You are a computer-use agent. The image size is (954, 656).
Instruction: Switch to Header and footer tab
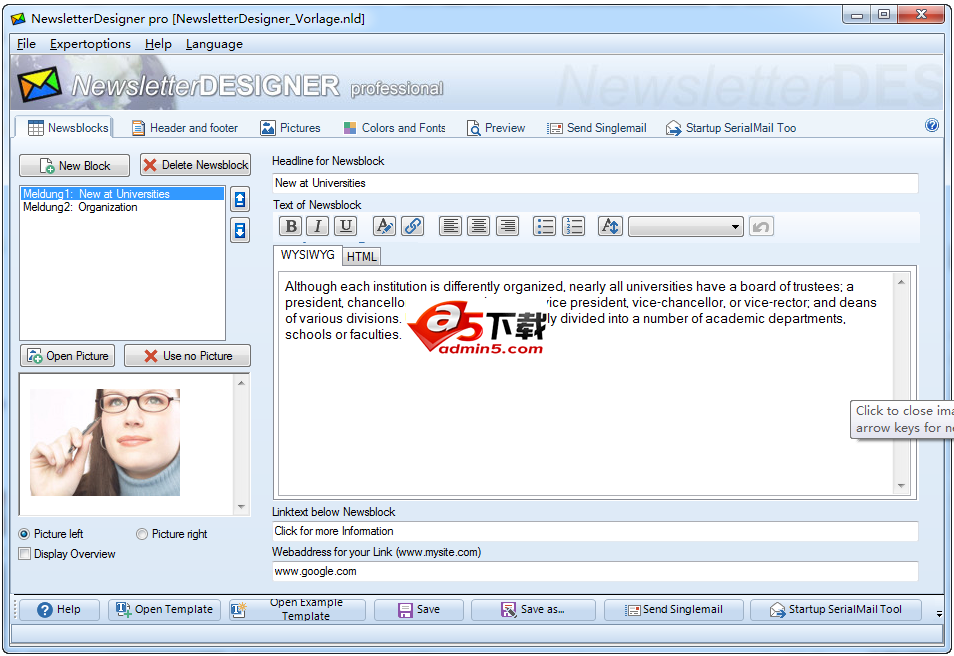click(185, 128)
